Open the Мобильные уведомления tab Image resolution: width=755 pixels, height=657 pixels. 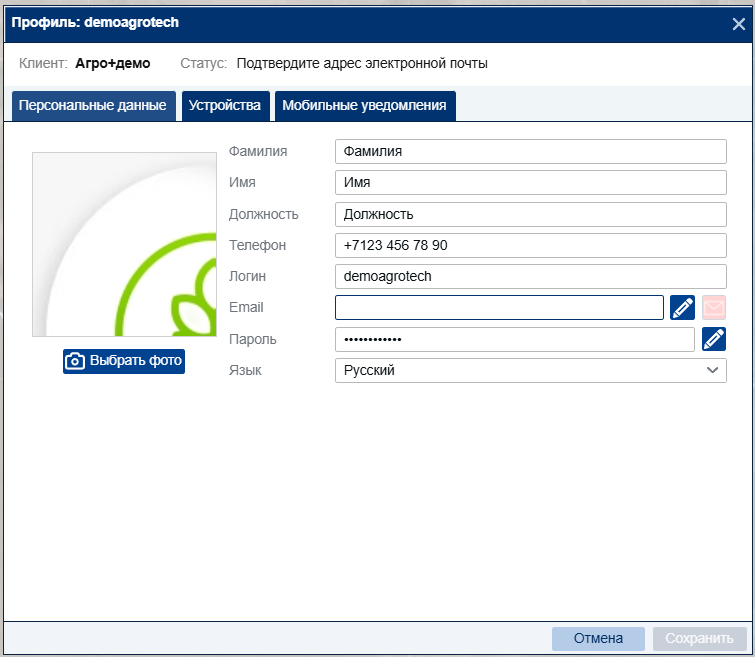[364, 105]
